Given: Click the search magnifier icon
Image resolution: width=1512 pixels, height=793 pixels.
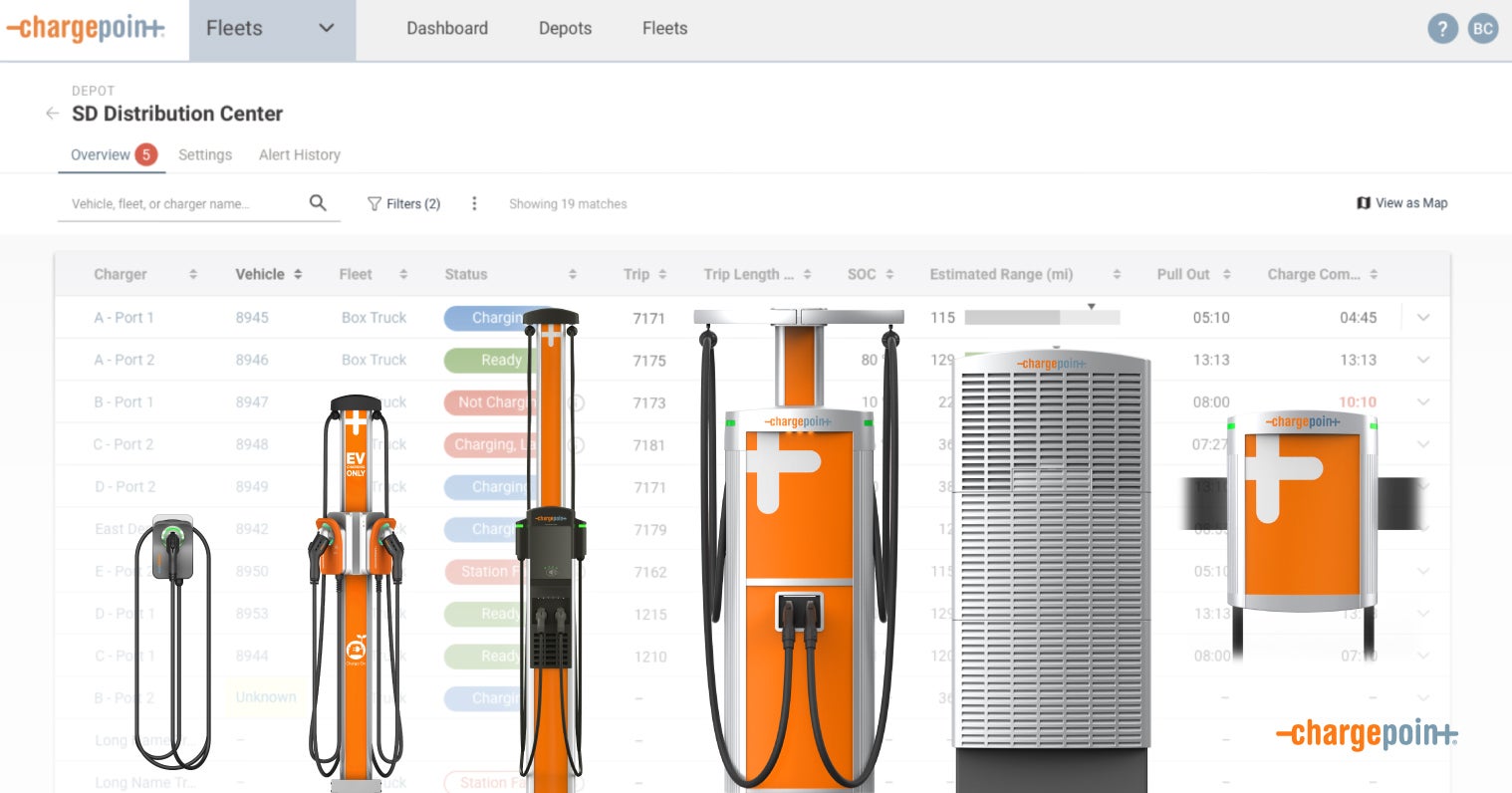Looking at the screenshot, I should coord(318,203).
